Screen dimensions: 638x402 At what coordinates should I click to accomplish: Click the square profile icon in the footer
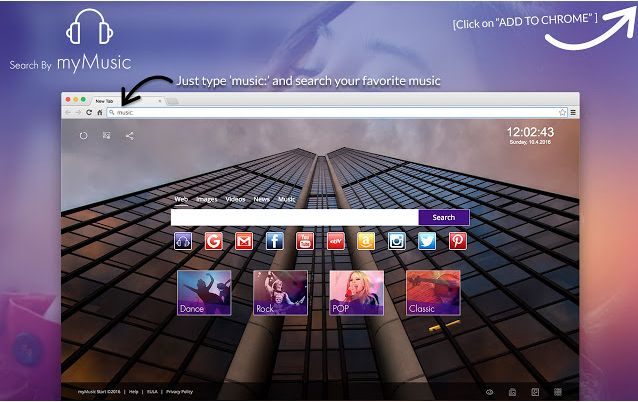click(535, 392)
